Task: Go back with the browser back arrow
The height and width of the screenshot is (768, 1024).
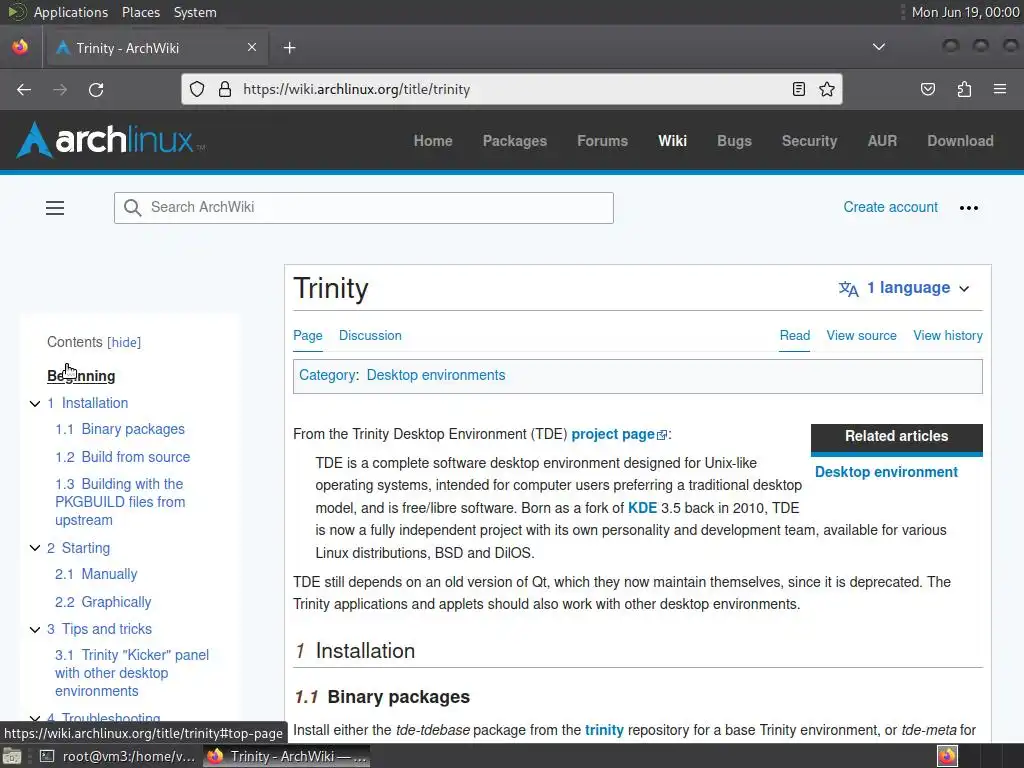Action: (24, 89)
